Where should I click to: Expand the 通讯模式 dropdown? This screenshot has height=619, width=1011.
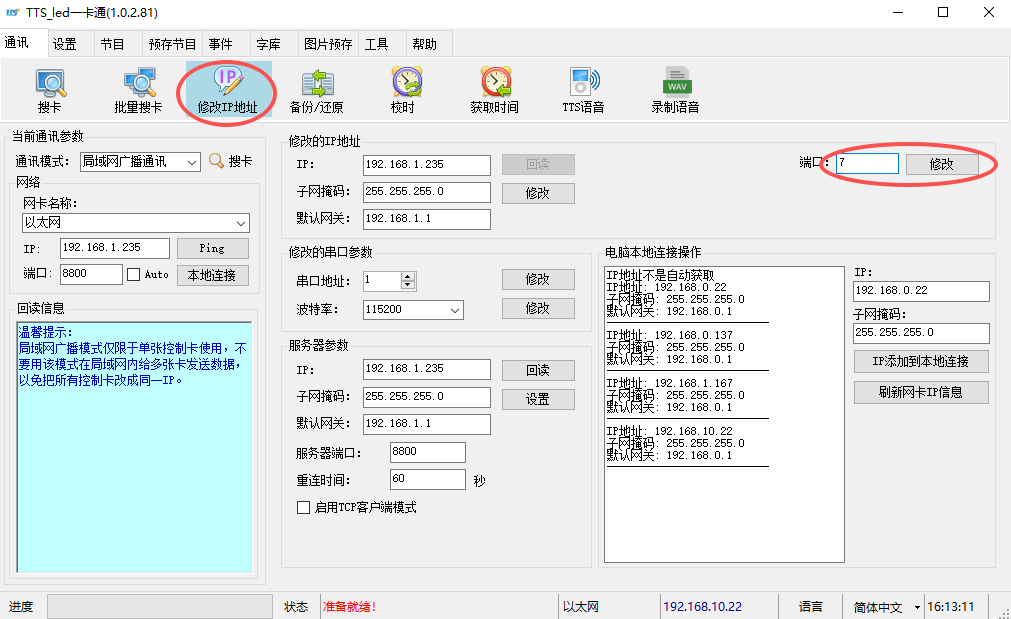191,162
